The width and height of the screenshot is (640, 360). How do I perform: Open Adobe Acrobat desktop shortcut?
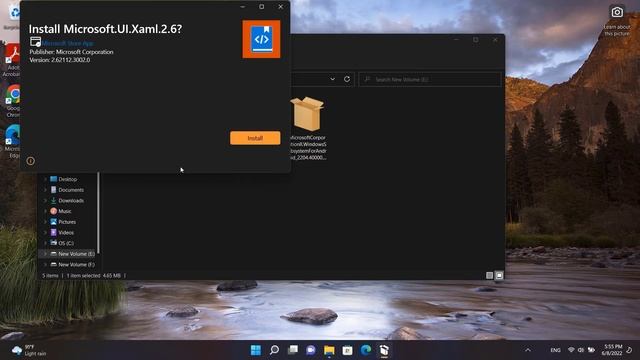click(11, 60)
